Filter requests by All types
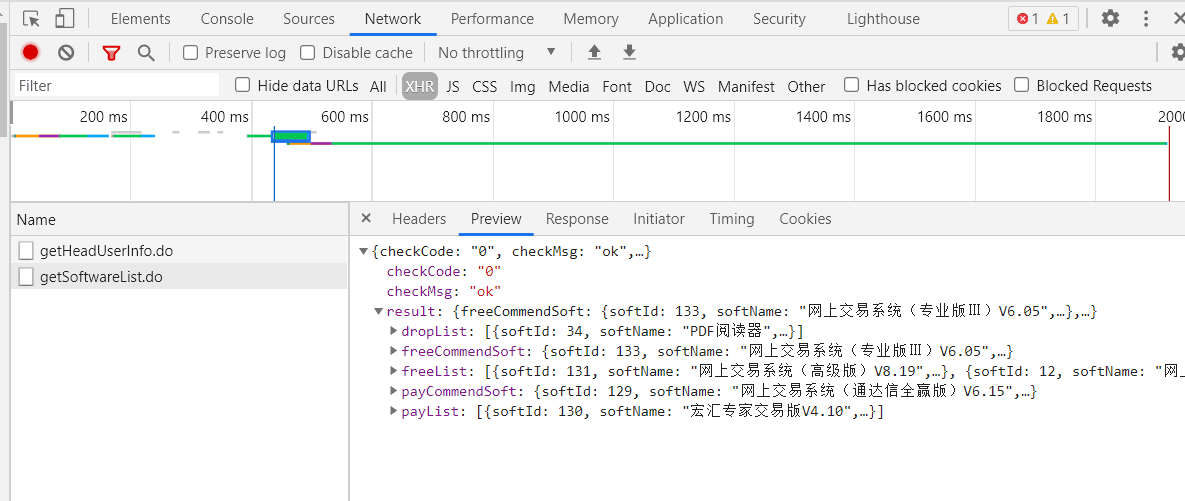Image resolution: width=1185 pixels, height=501 pixels. (x=378, y=86)
